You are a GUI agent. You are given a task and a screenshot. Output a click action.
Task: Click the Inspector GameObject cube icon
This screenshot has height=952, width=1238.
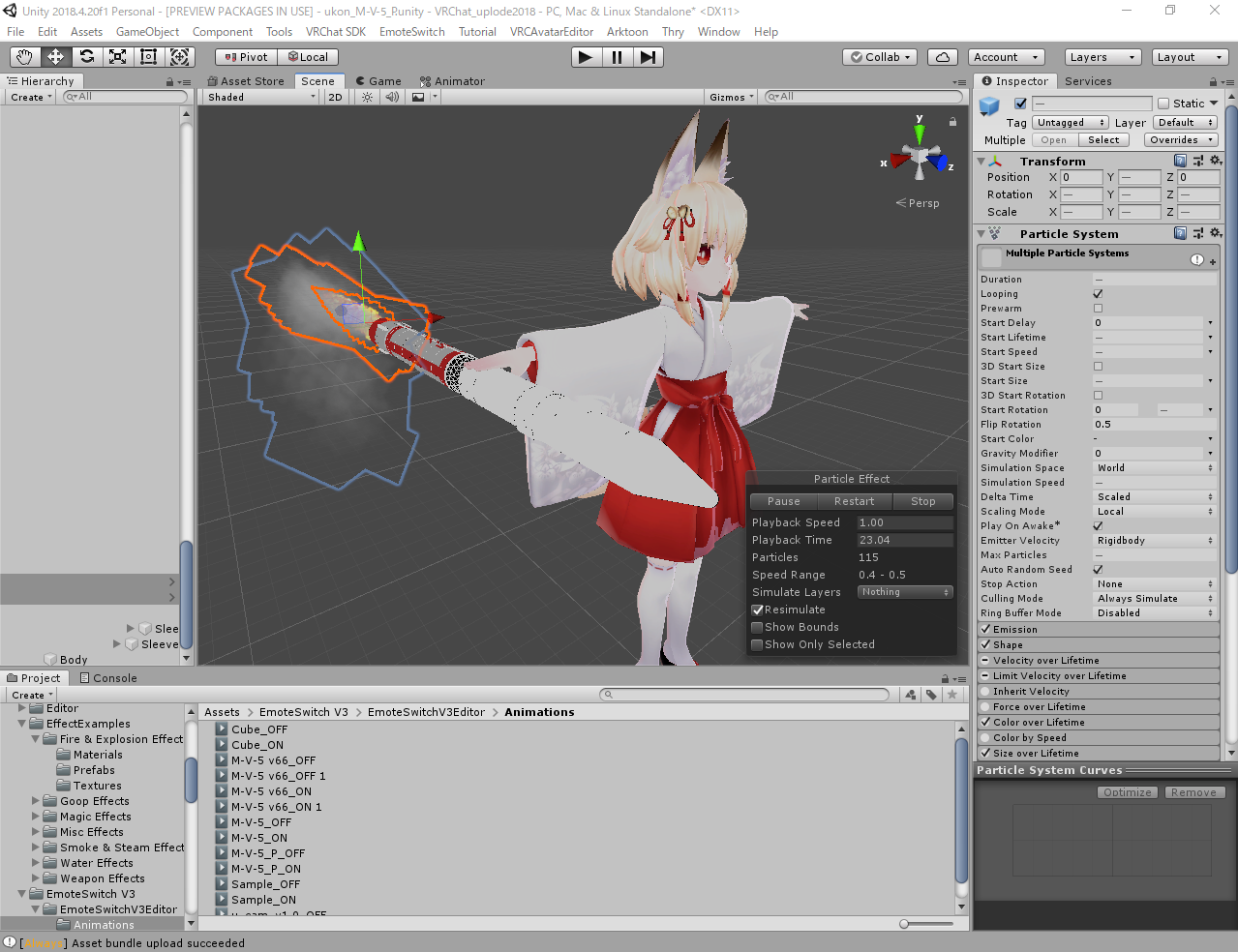coord(989,104)
